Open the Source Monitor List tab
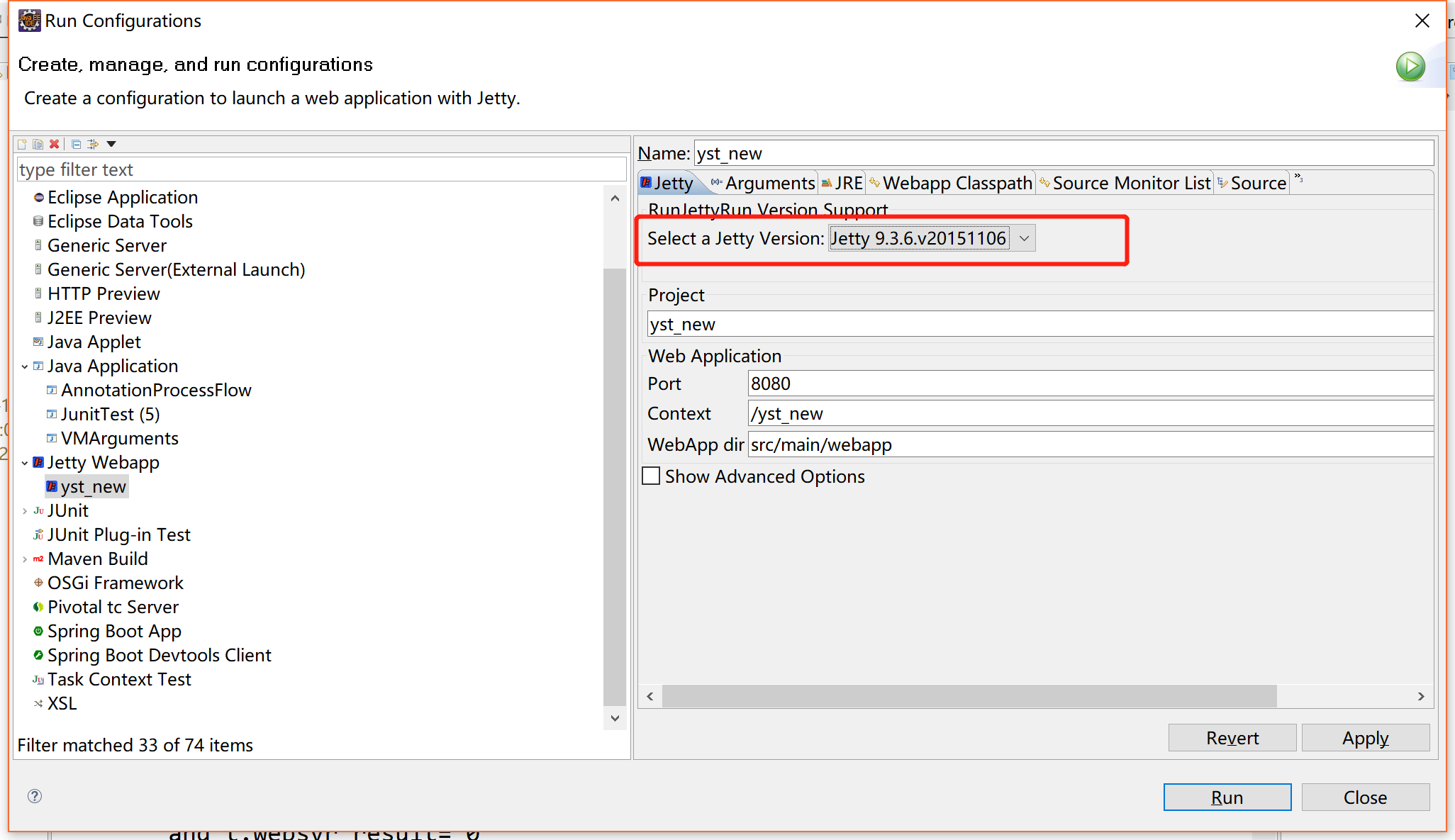This screenshot has width=1455, height=840. (x=1125, y=183)
